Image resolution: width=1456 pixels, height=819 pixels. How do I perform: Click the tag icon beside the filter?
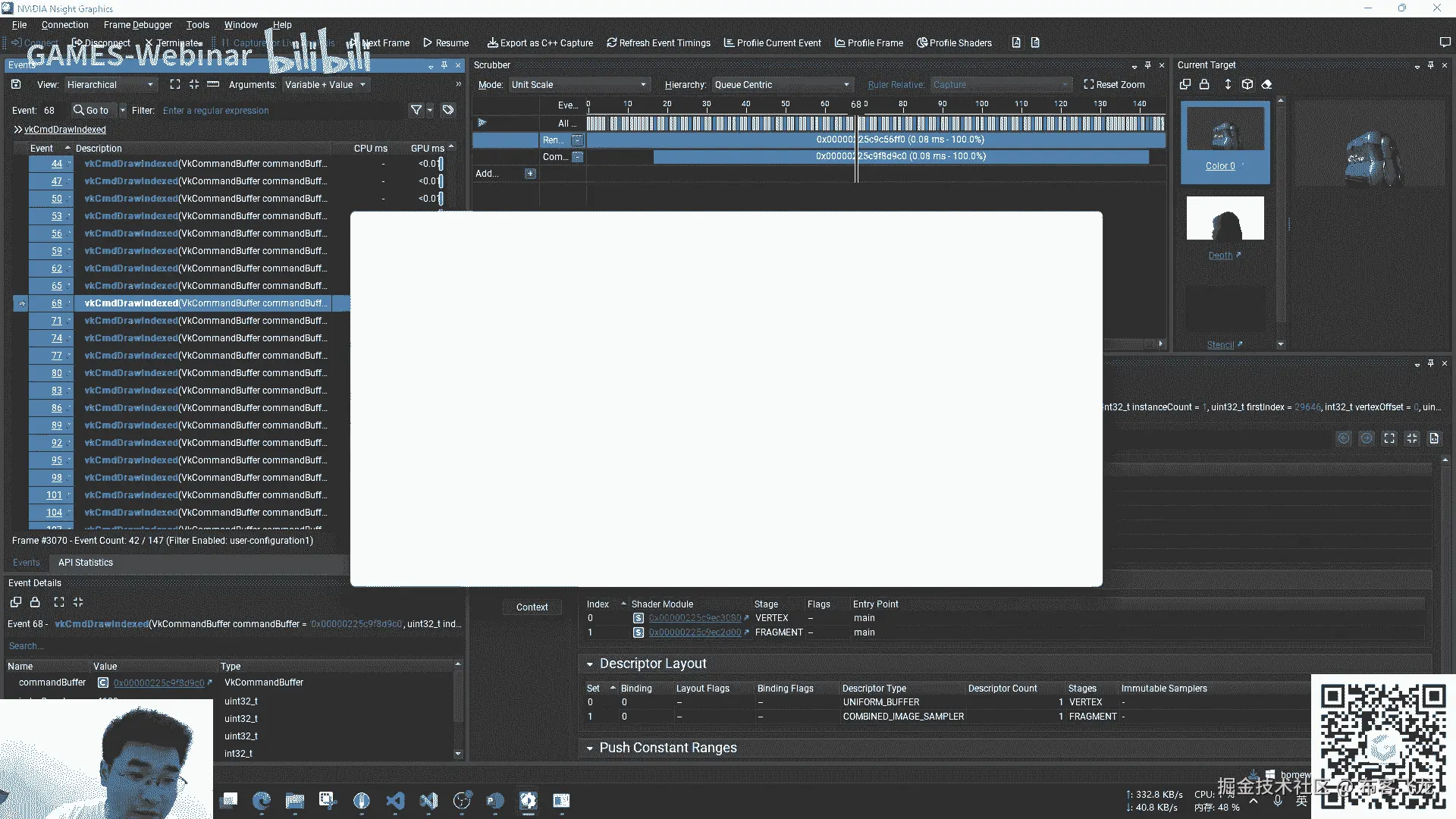click(x=448, y=110)
